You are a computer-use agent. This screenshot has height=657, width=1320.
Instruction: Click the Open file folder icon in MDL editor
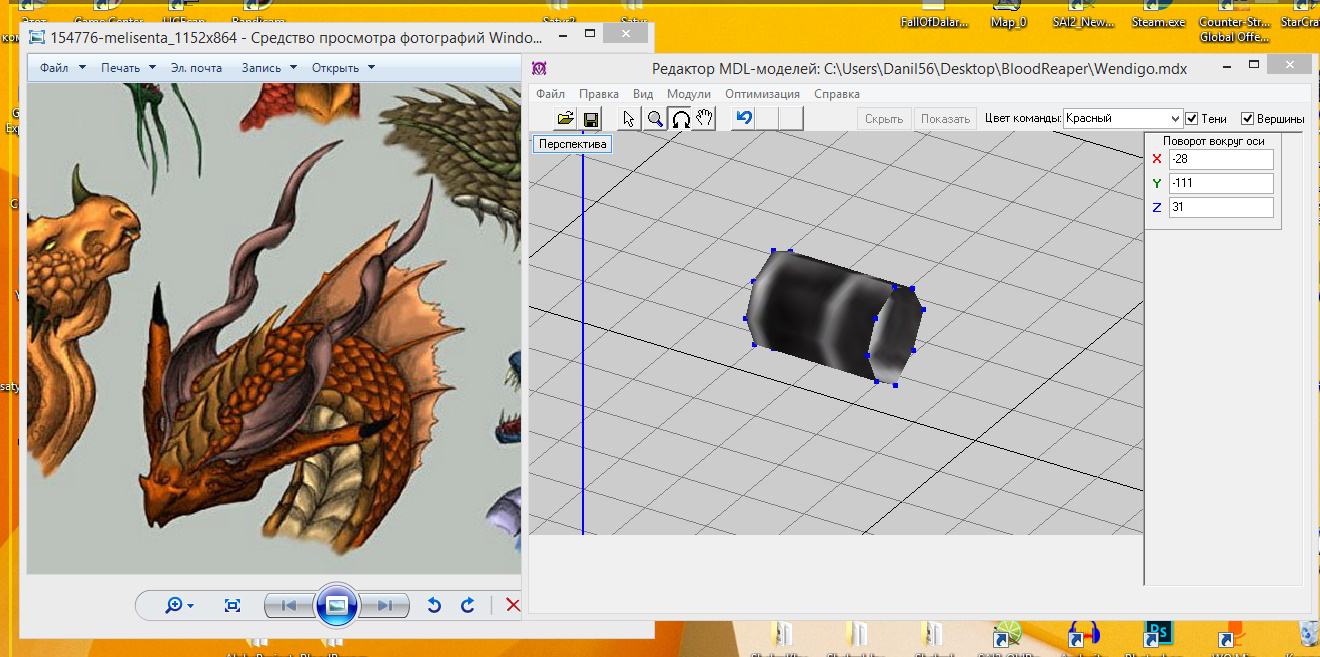pyautogui.click(x=566, y=119)
